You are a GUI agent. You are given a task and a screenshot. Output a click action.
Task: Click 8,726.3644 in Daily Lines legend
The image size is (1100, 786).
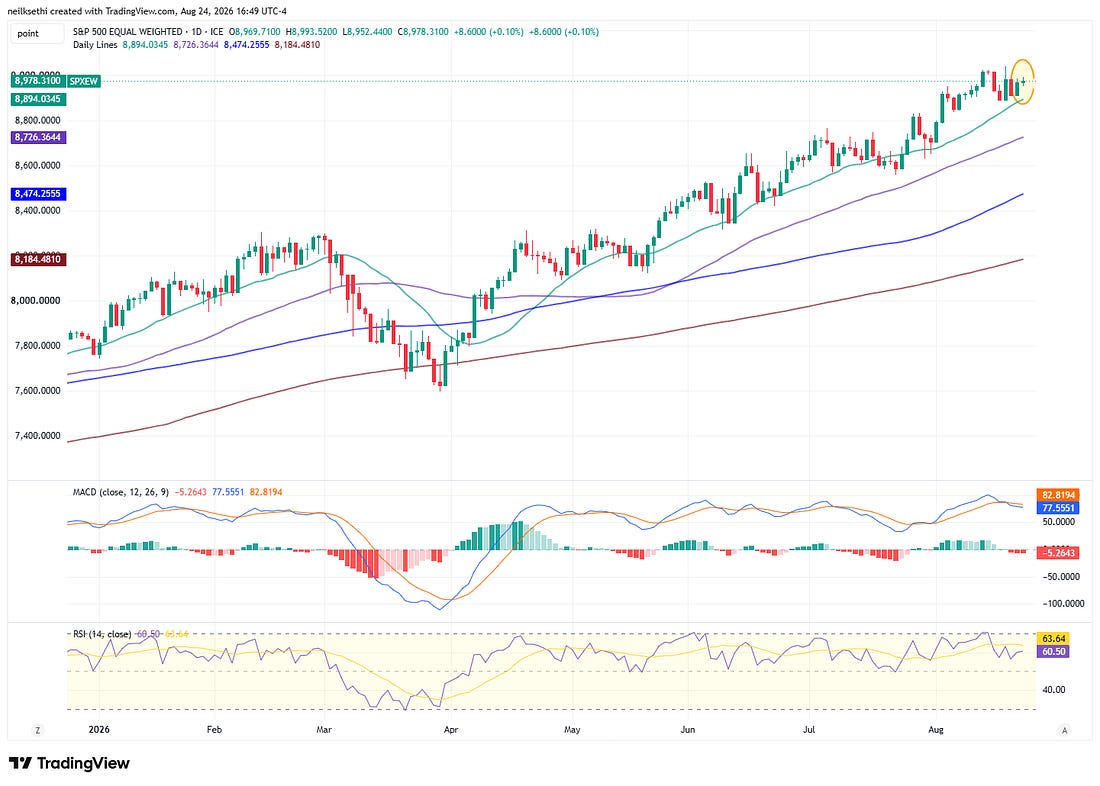196,45
